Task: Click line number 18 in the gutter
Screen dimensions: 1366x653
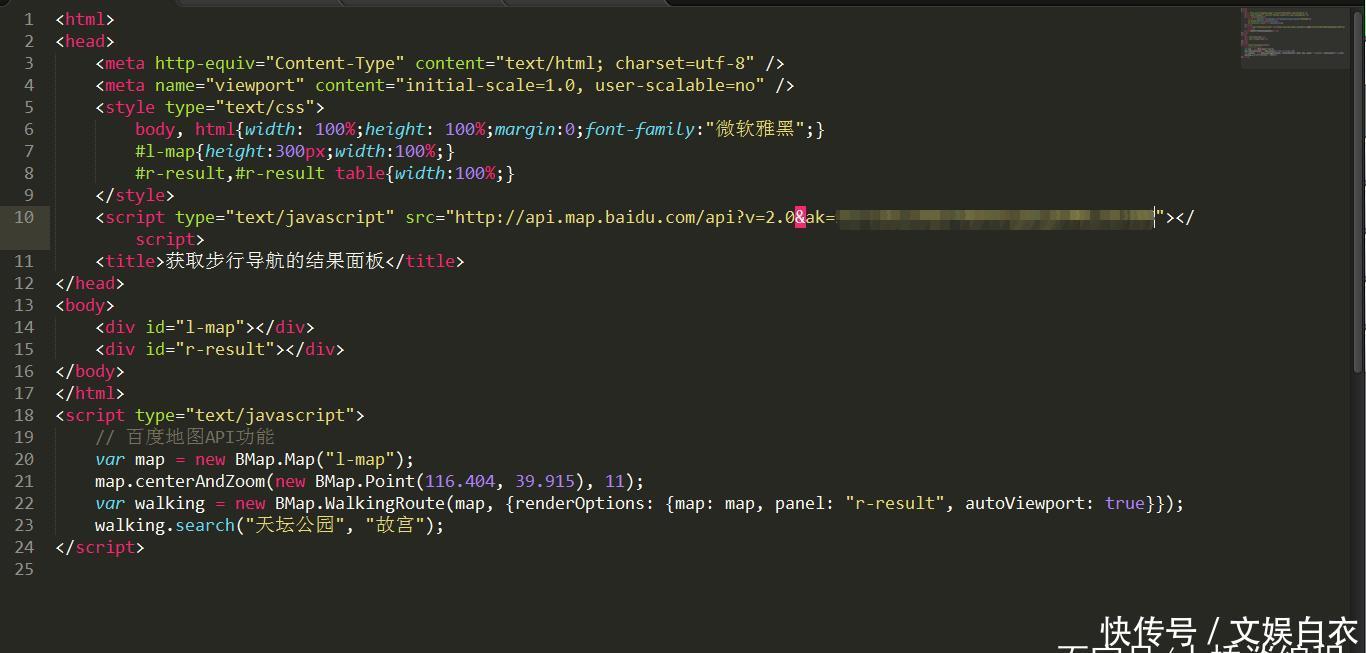Action: coord(24,415)
